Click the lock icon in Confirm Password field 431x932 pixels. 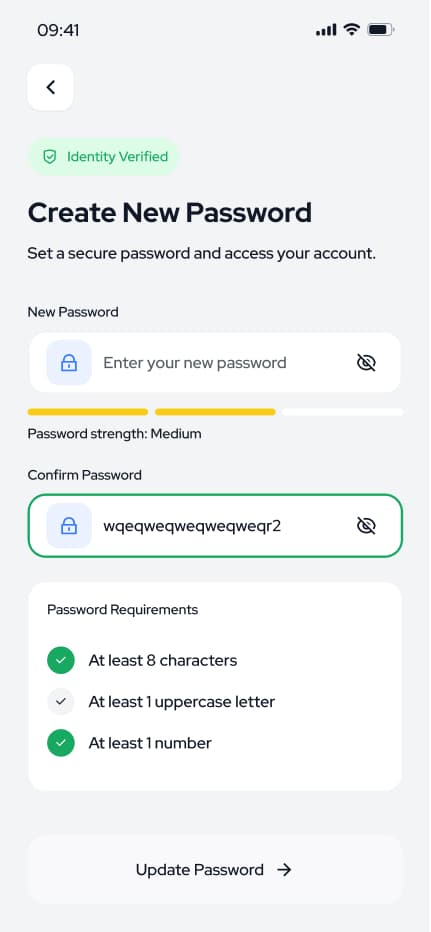(x=69, y=525)
